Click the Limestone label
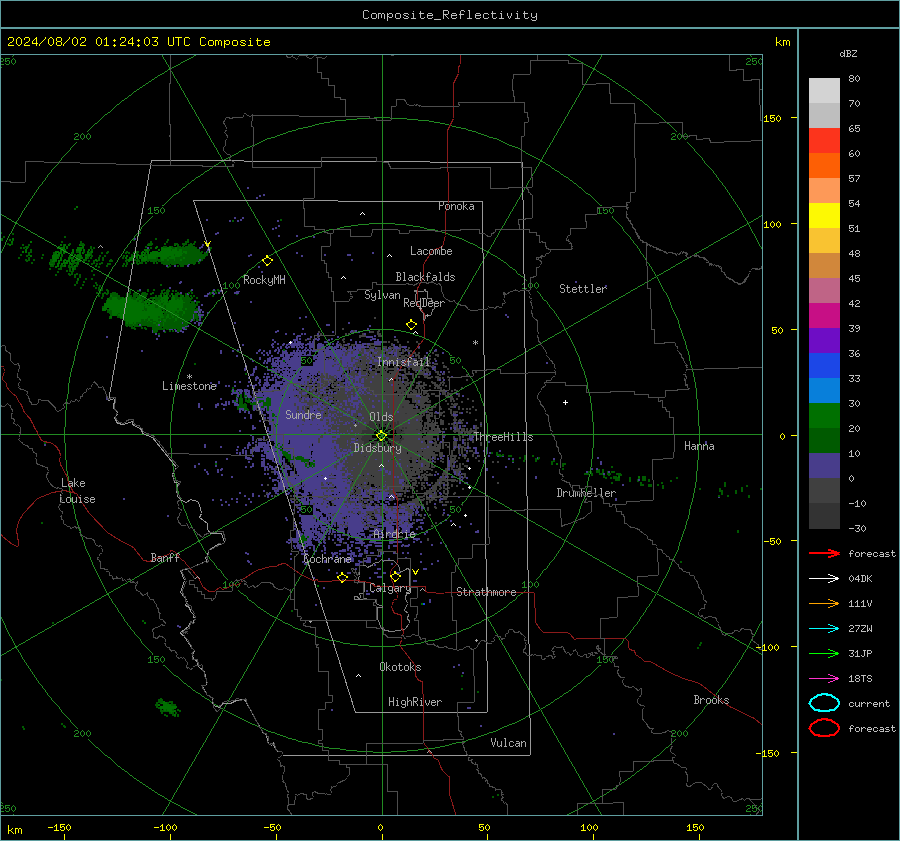 pyautogui.click(x=189, y=386)
